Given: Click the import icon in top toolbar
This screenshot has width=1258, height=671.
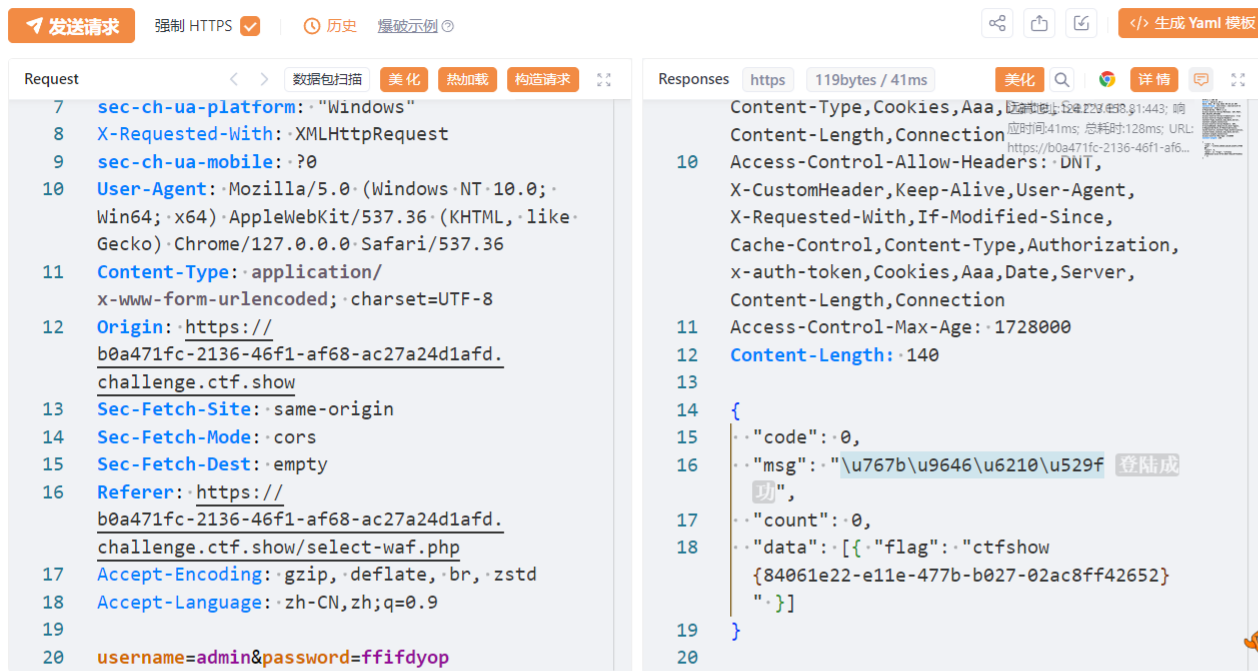Looking at the screenshot, I should tap(1081, 24).
